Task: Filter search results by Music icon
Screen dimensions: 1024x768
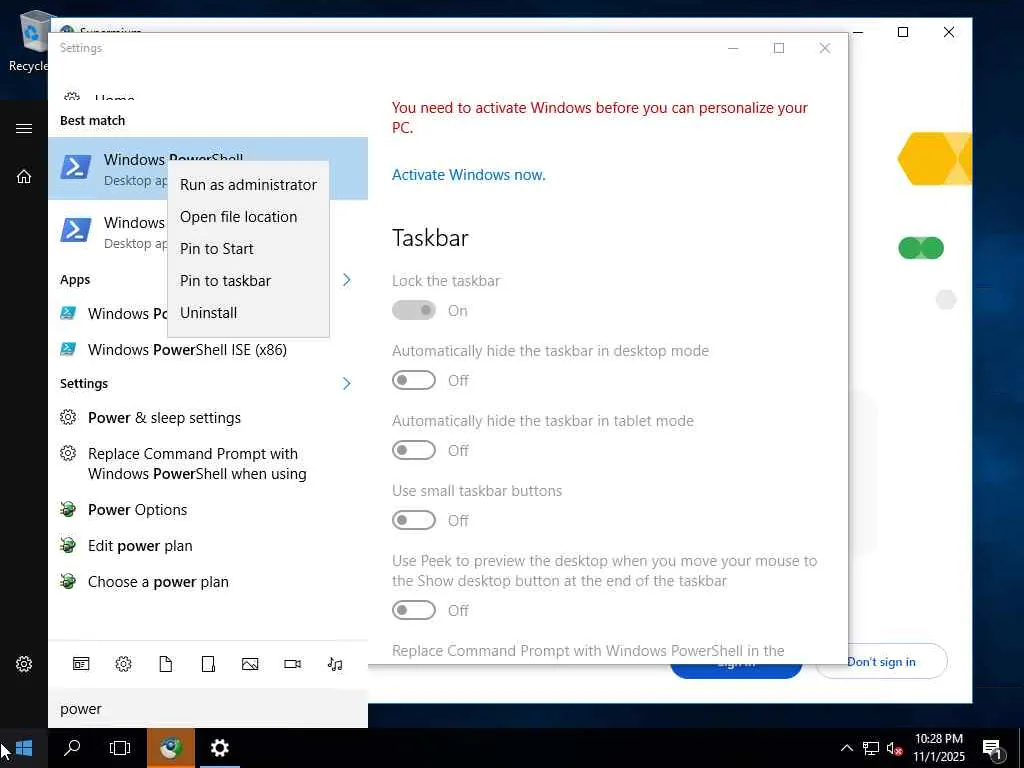Action: pos(335,664)
